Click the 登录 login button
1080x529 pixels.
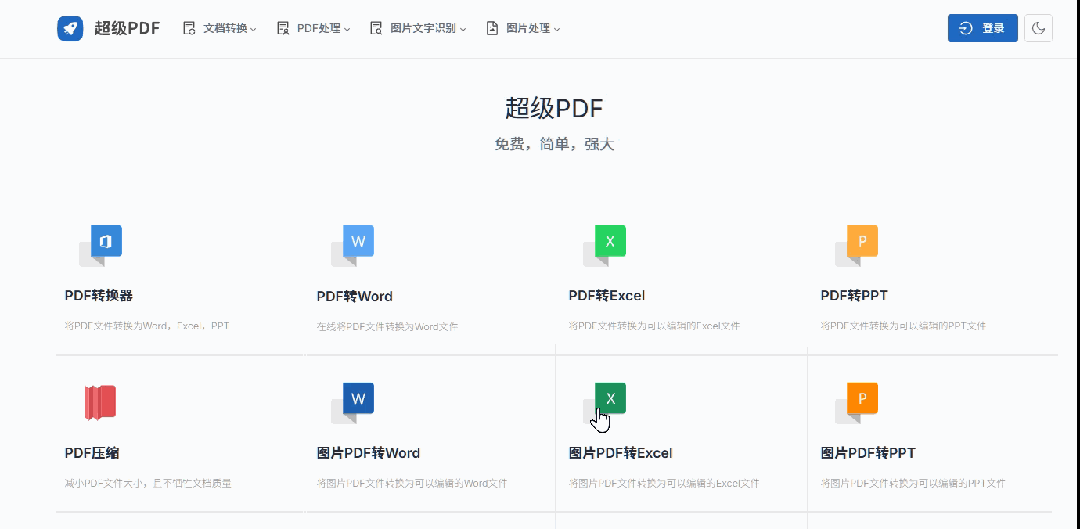pyautogui.click(x=983, y=28)
